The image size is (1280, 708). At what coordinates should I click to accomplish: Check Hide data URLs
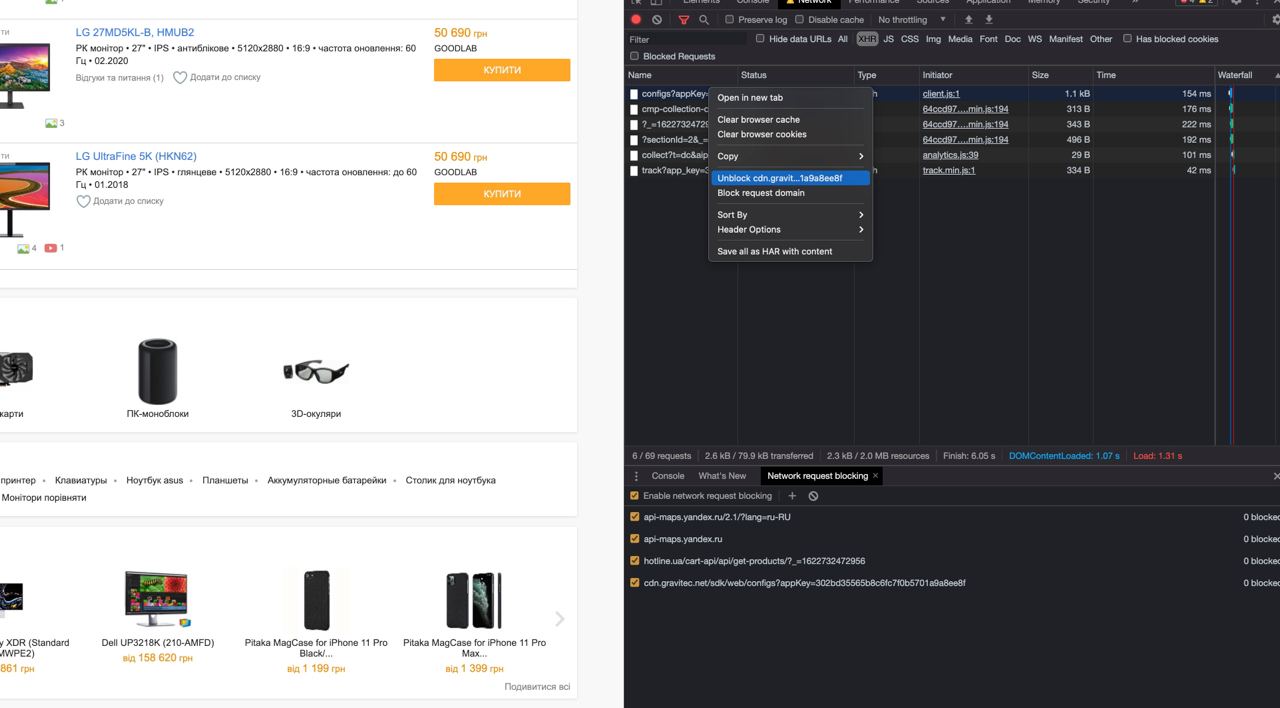(760, 39)
